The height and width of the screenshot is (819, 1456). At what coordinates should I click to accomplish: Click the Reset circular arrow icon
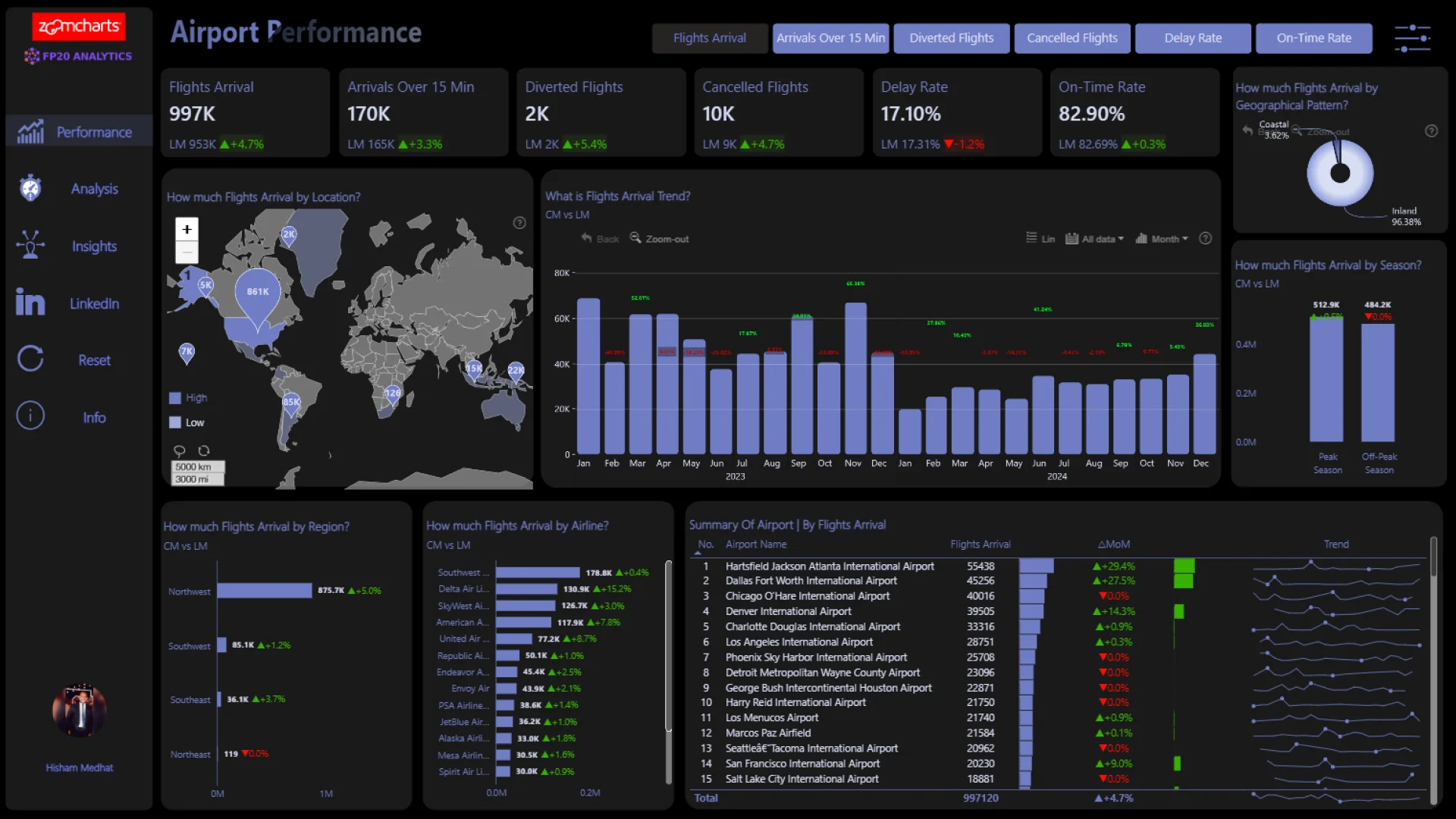(x=30, y=359)
